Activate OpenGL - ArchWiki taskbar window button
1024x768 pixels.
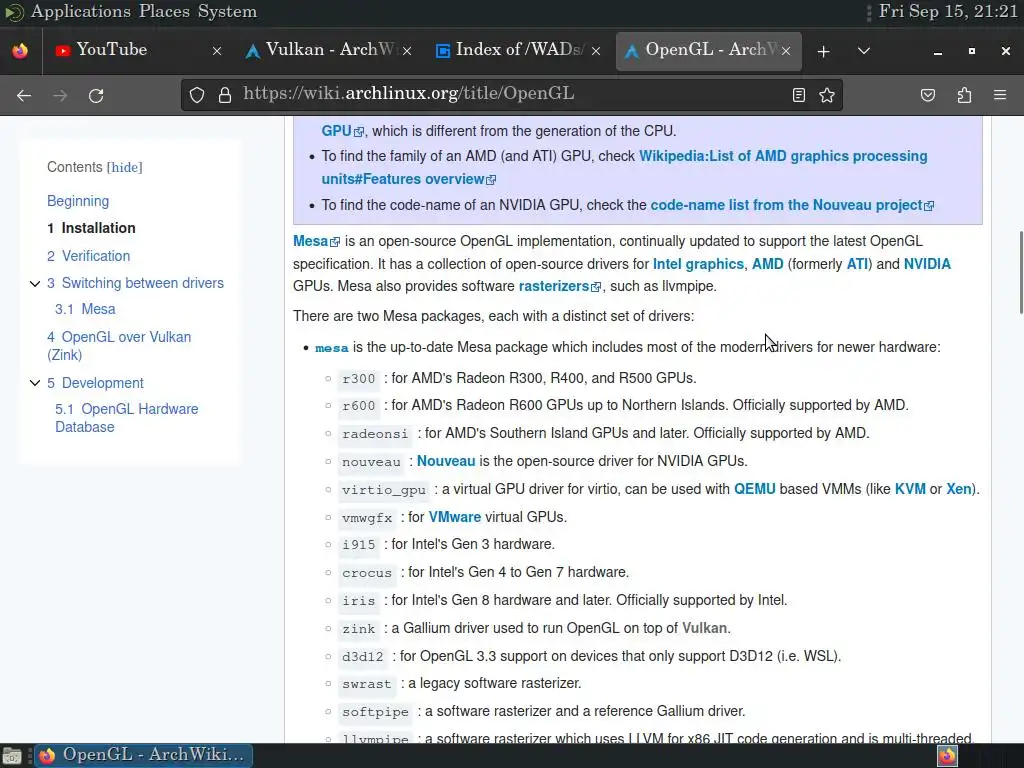[x=144, y=756]
